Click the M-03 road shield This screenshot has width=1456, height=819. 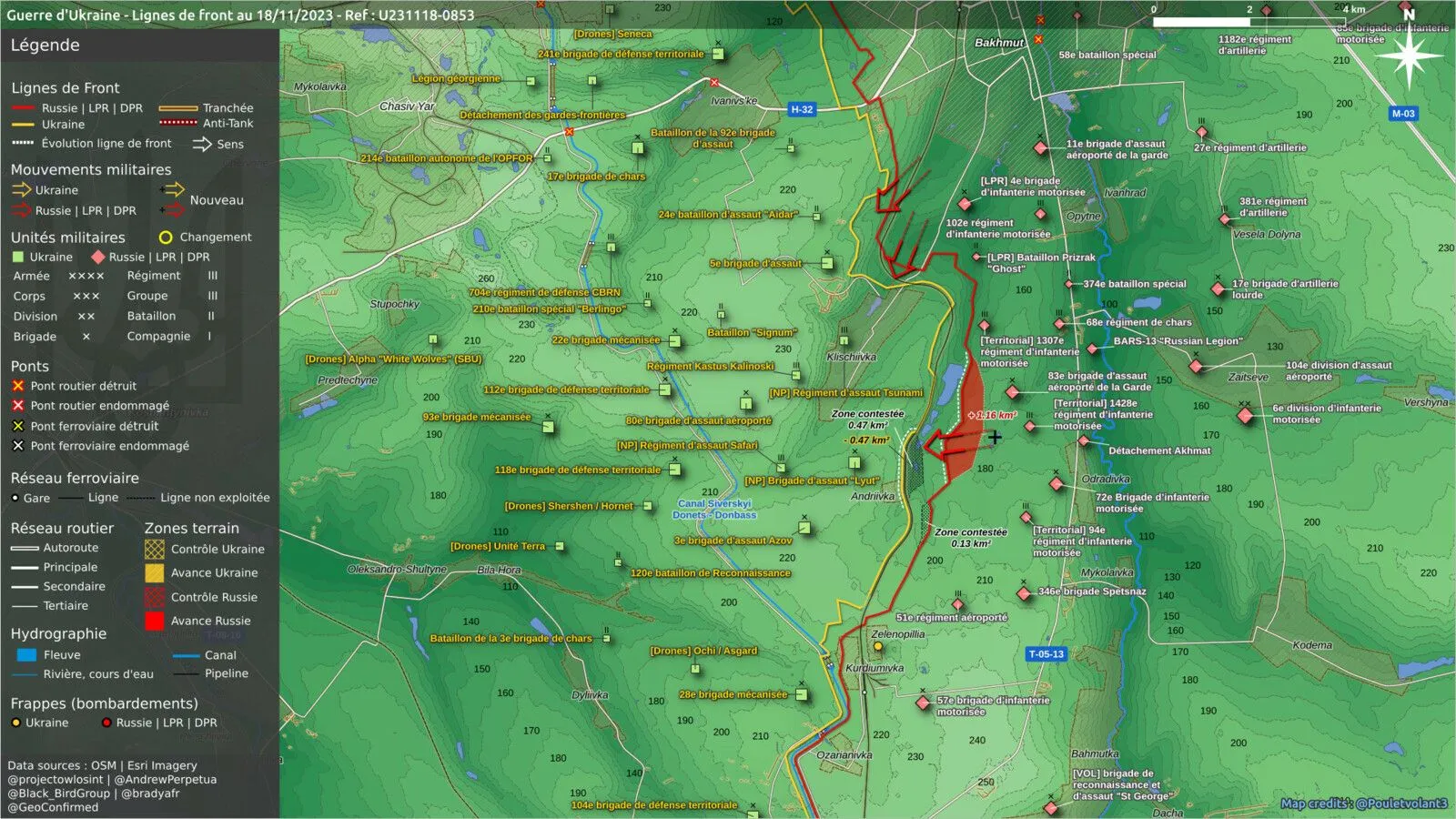coord(1403,114)
